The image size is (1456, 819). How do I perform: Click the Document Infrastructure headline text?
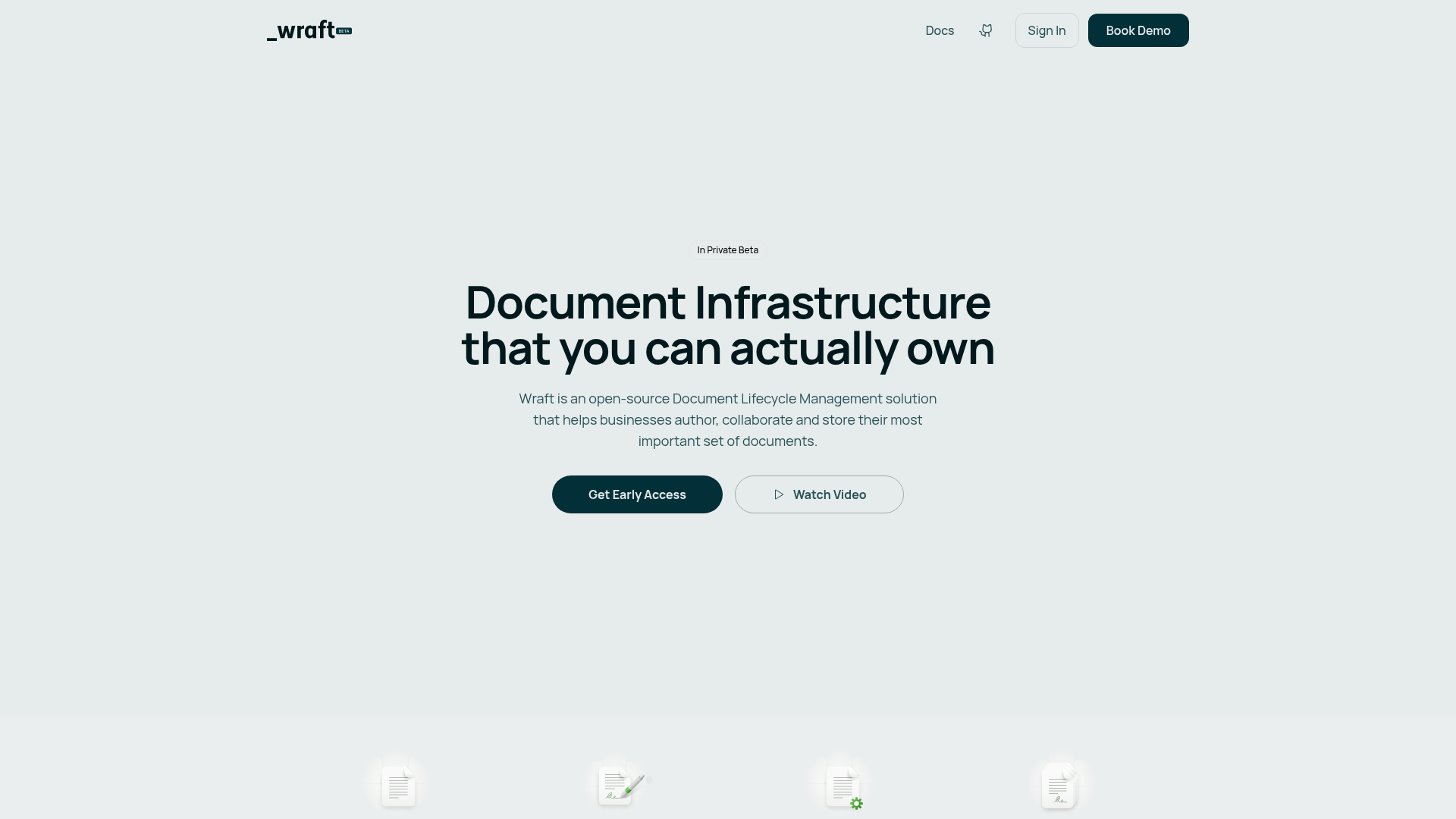(x=728, y=325)
